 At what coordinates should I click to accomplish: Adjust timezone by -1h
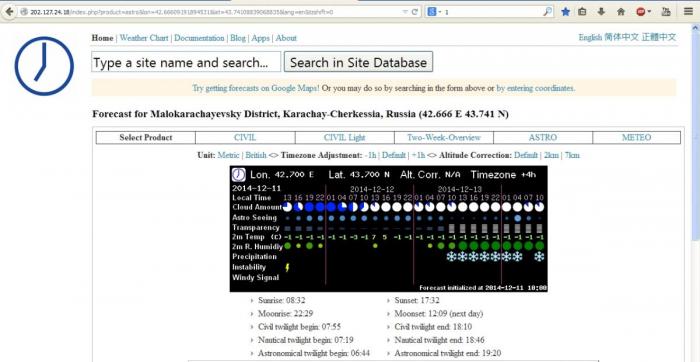tap(370, 155)
